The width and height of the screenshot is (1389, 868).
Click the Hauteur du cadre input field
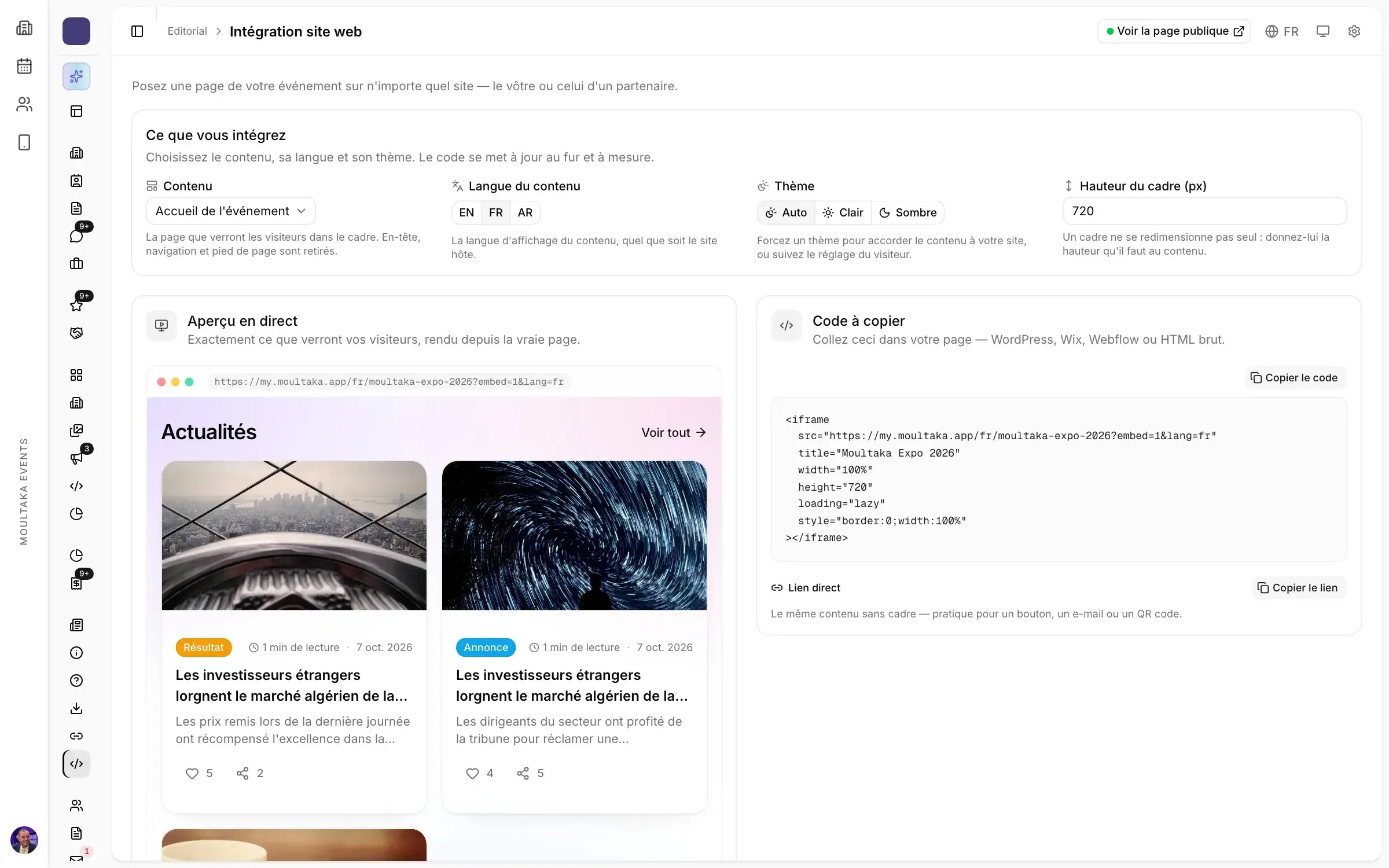tap(1204, 211)
